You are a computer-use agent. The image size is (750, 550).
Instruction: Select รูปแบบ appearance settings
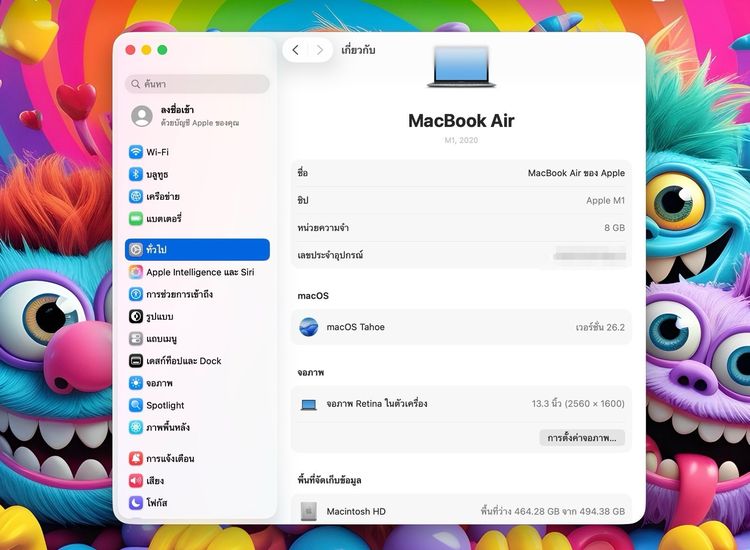[197, 316]
